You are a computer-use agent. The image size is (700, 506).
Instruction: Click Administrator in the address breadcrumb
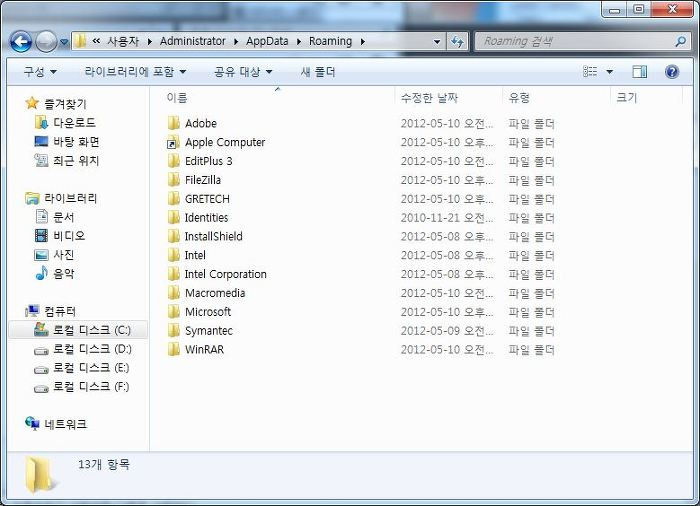[x=192, y=41]
